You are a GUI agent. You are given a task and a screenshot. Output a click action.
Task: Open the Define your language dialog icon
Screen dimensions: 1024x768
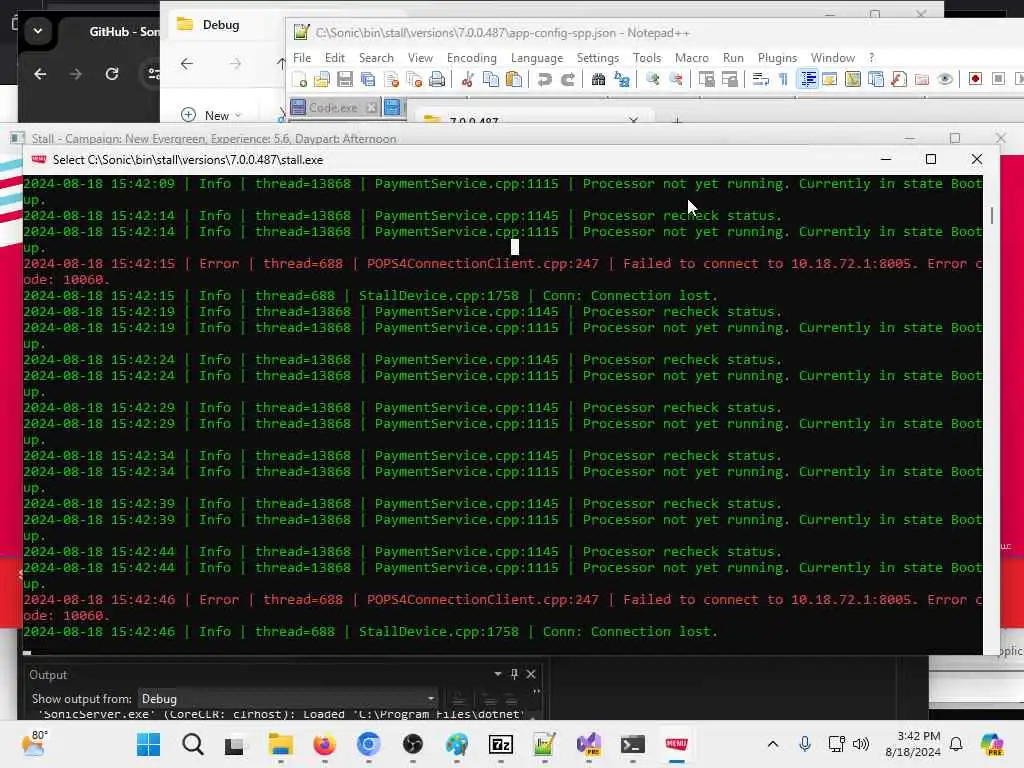(829, 80)
